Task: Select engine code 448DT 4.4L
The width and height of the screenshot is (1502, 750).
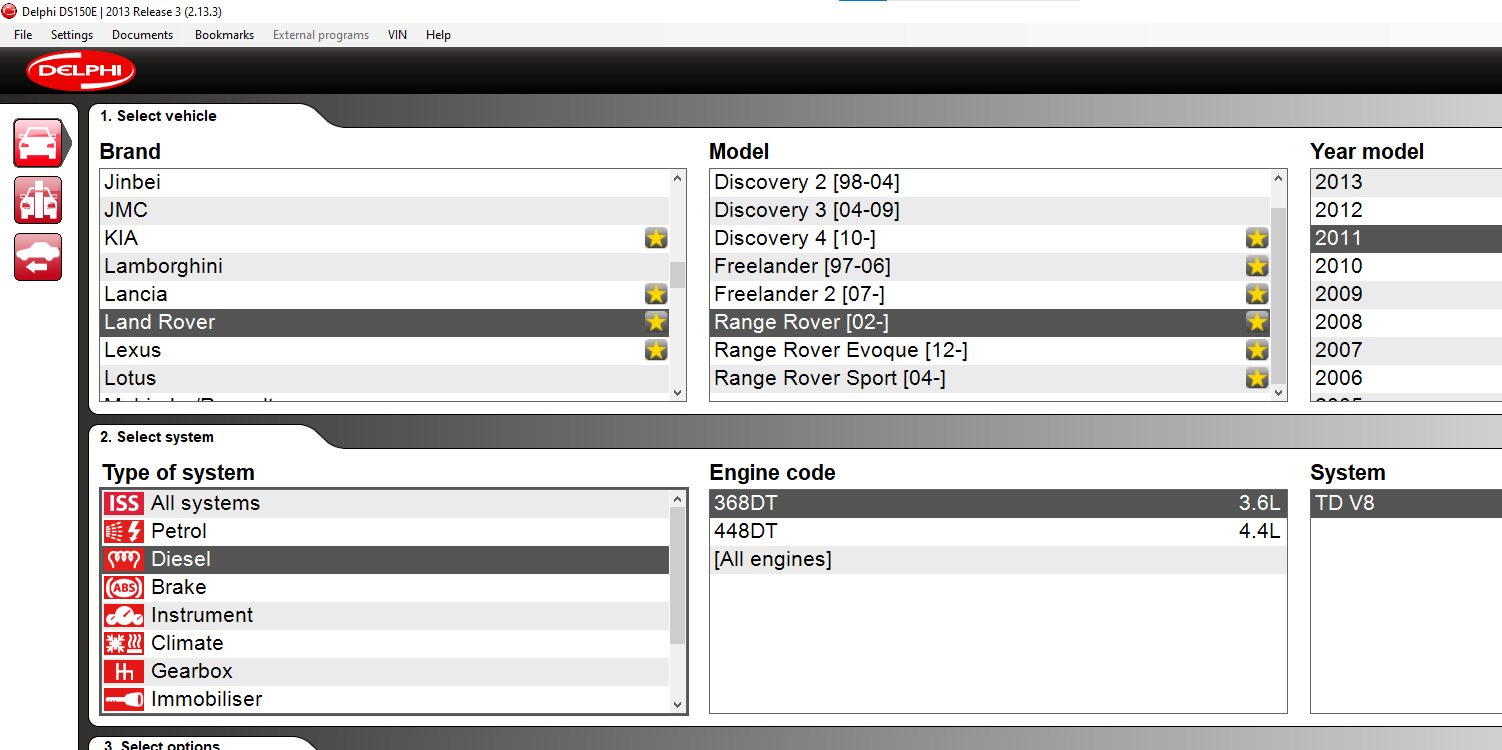Action: click(x=998, y=531)
